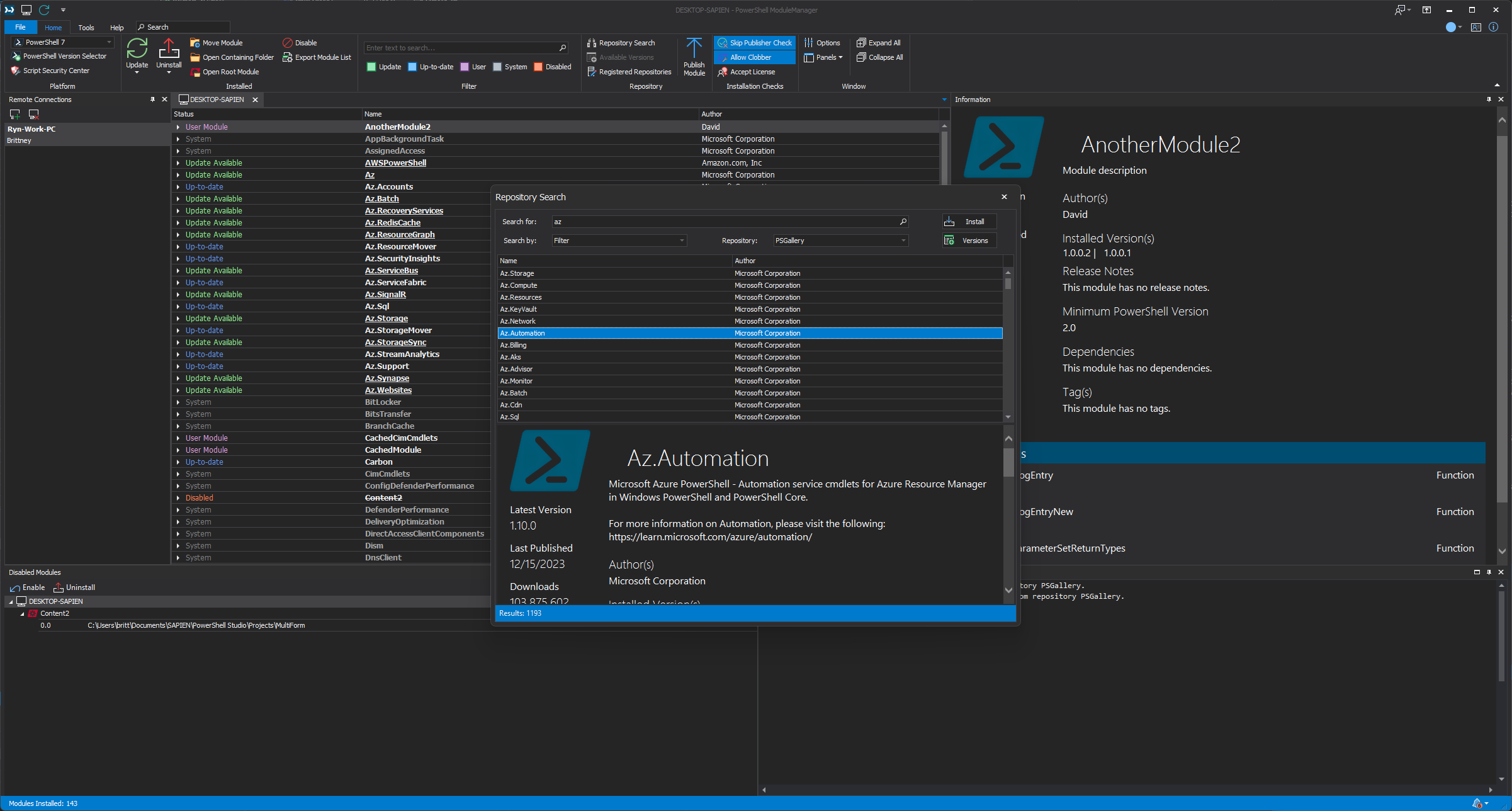The height and width of the screenshot is (811, 1512).
Task: Close the Repository Search dialog
Action: (x=1004, y=197)
